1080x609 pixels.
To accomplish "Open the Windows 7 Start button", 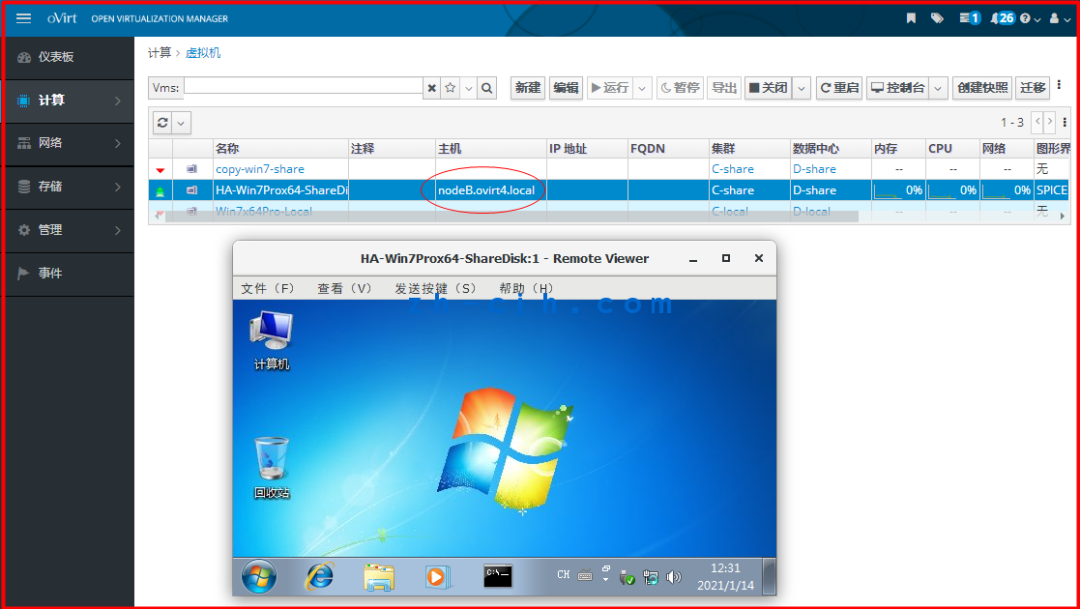I will (259, 577).
